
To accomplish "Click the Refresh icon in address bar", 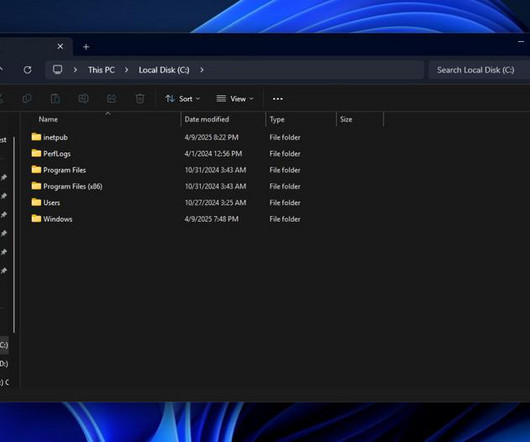I will (x=27, y=70).
